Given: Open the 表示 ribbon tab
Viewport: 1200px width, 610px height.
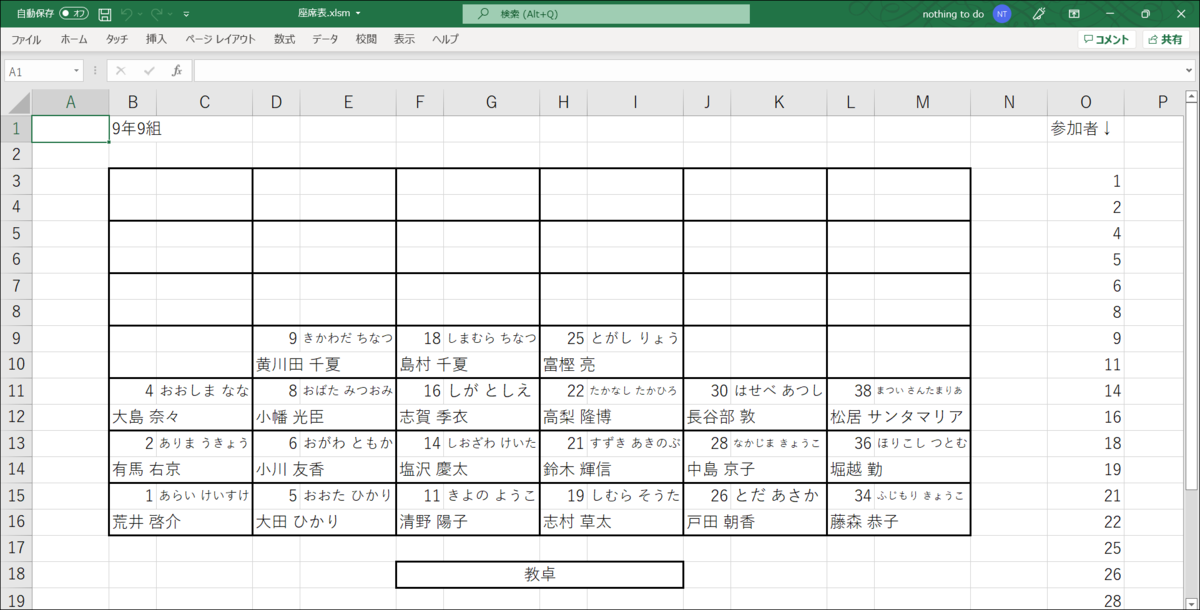Looking at the screenshot, I should (404, 39).
